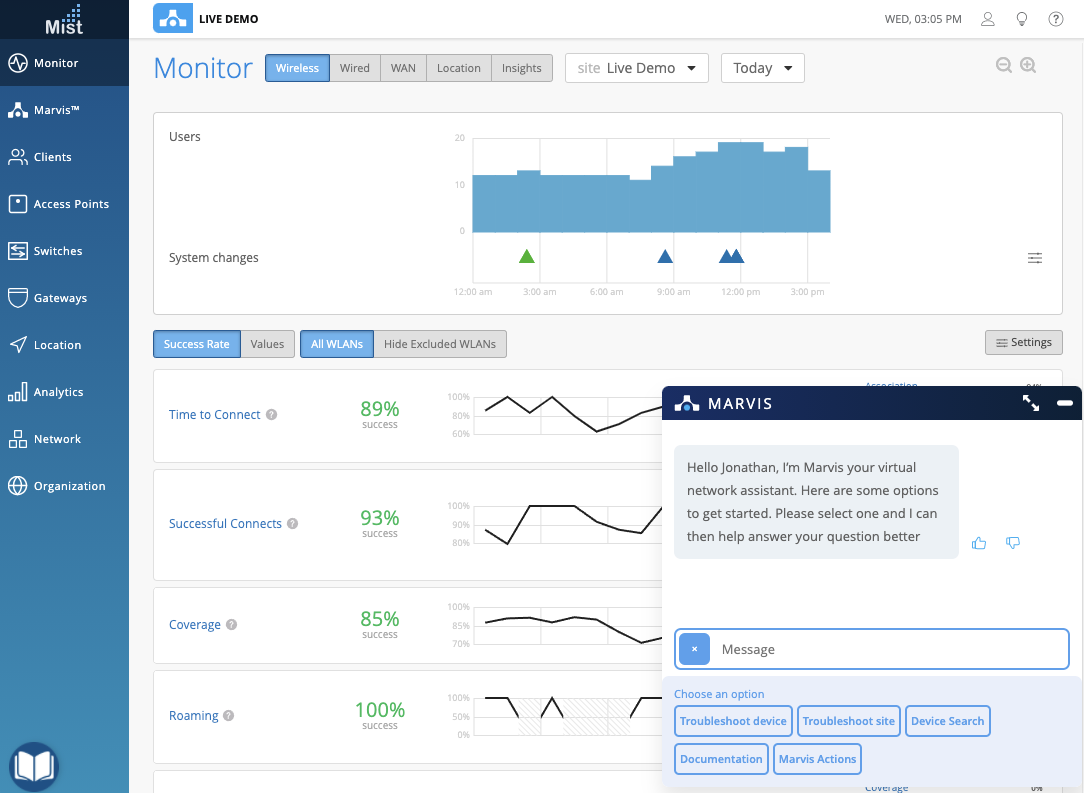The height and width of the screenshot is (793, 1084).
Task: Select the Success Rate toggle
Action: 196,344
